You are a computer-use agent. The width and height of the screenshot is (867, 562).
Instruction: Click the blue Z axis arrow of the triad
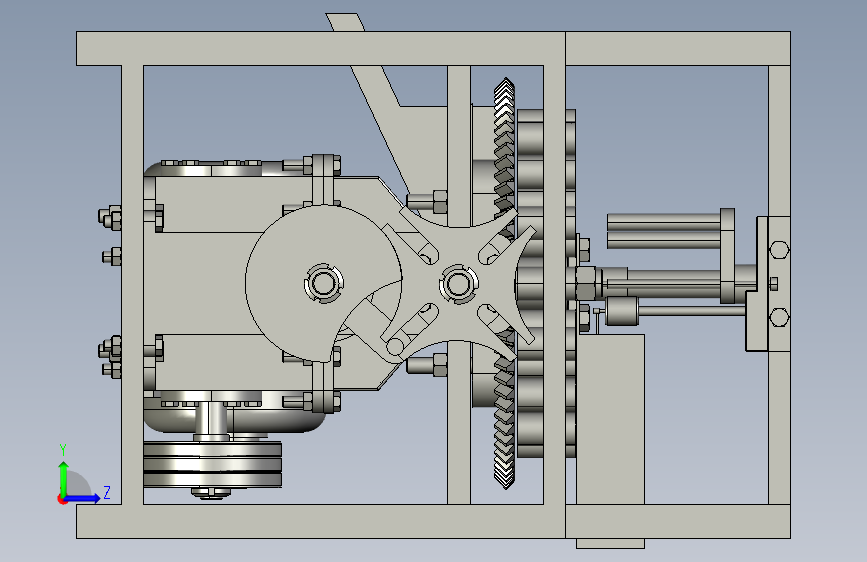pos(83,498)
